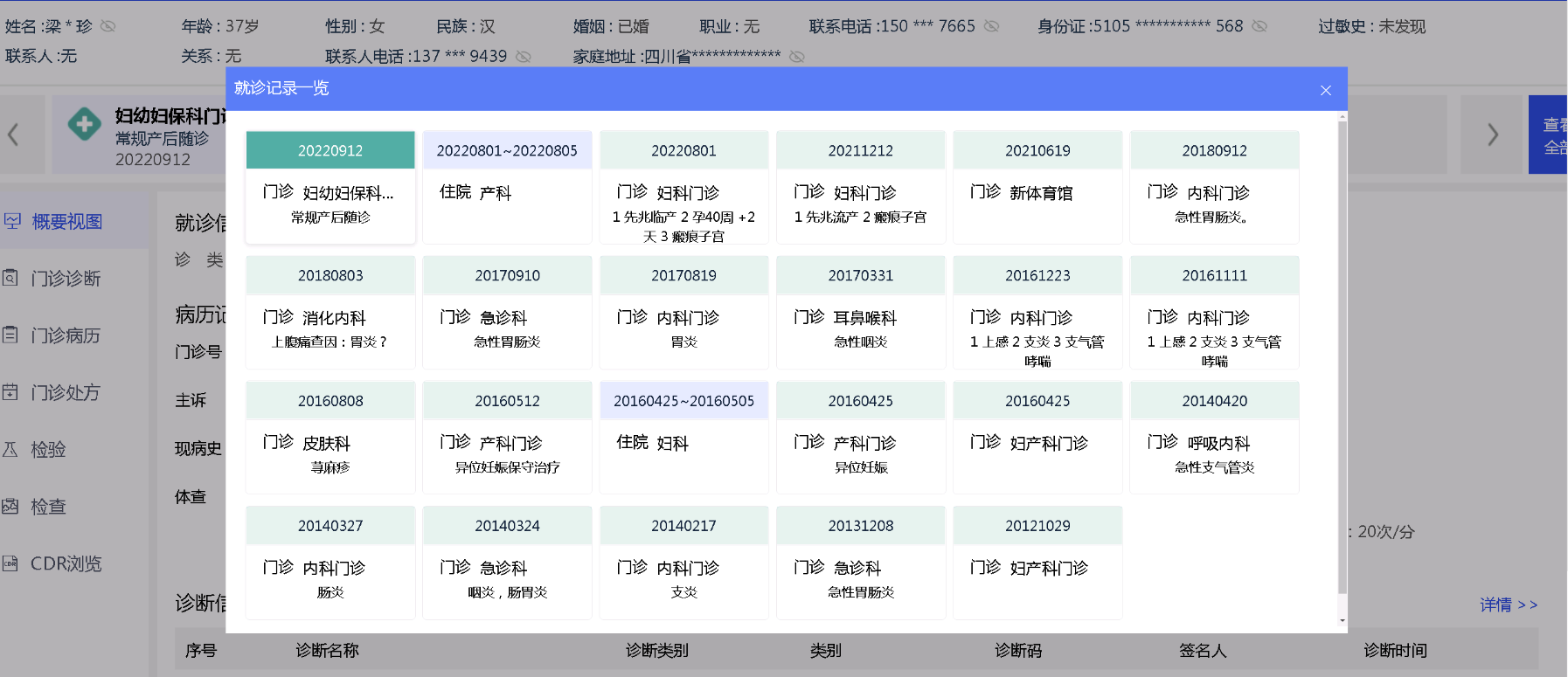Image resolution: width=1568 pixels, height=677 pixels.
Task: Select visit 20180912 内科门诊
Action: click(x=1215, y=187)
